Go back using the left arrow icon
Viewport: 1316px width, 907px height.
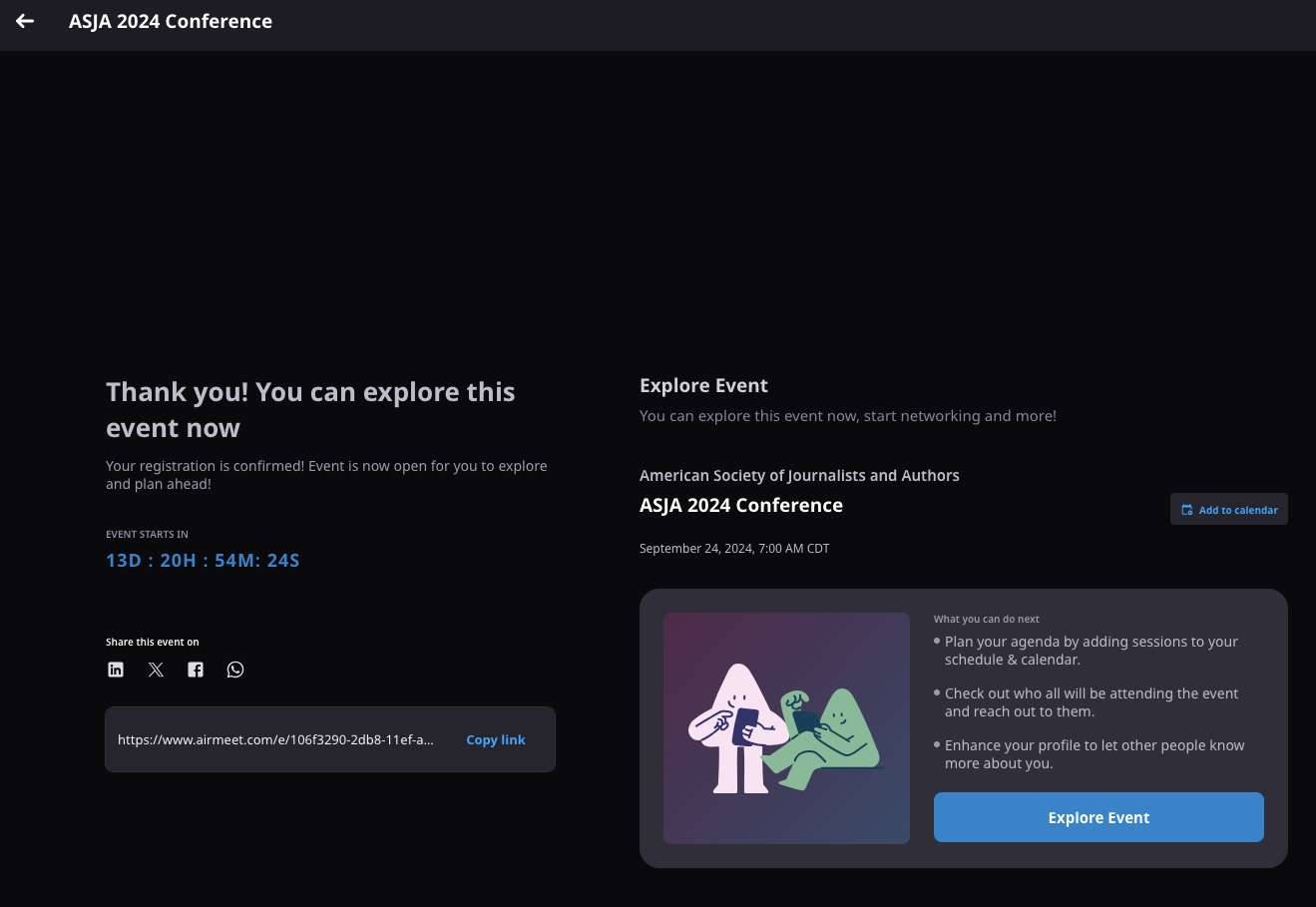click(25, 21)
